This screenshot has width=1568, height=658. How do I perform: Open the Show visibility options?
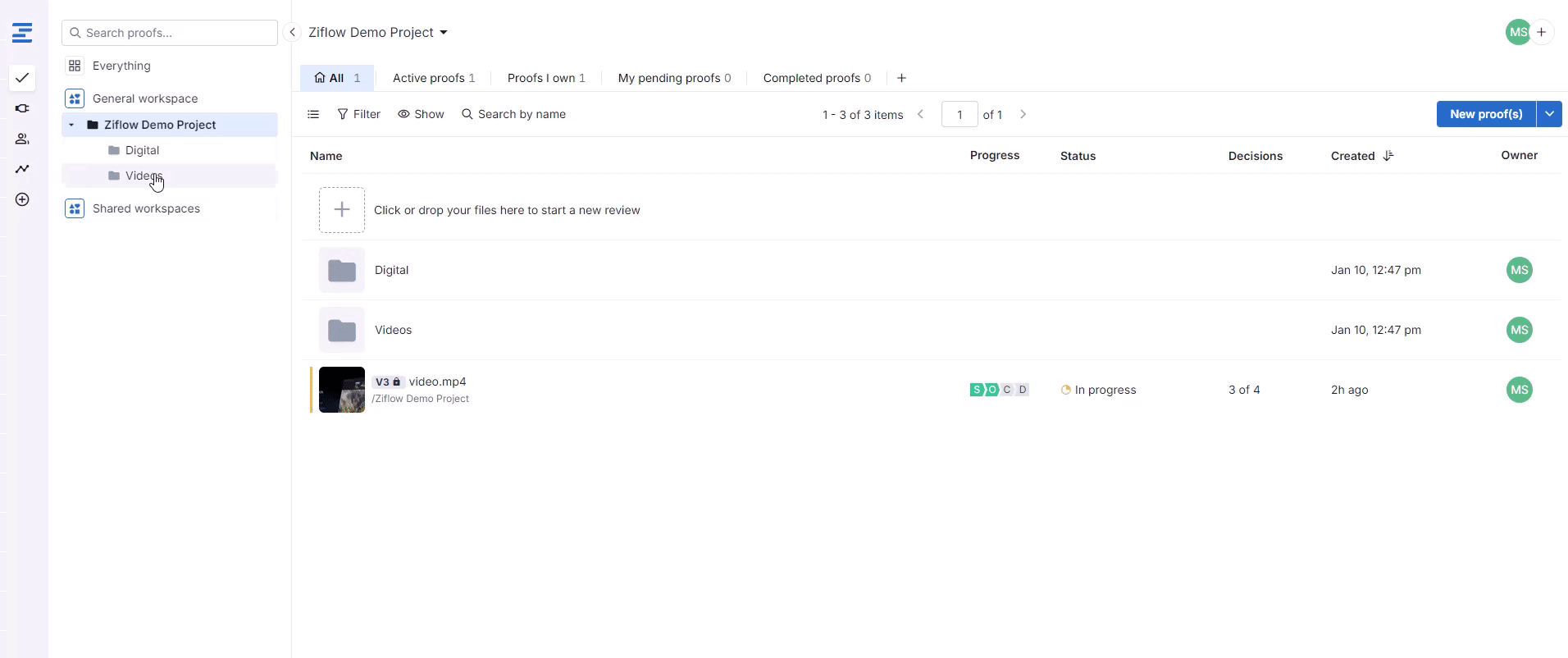tap(421, 114)
